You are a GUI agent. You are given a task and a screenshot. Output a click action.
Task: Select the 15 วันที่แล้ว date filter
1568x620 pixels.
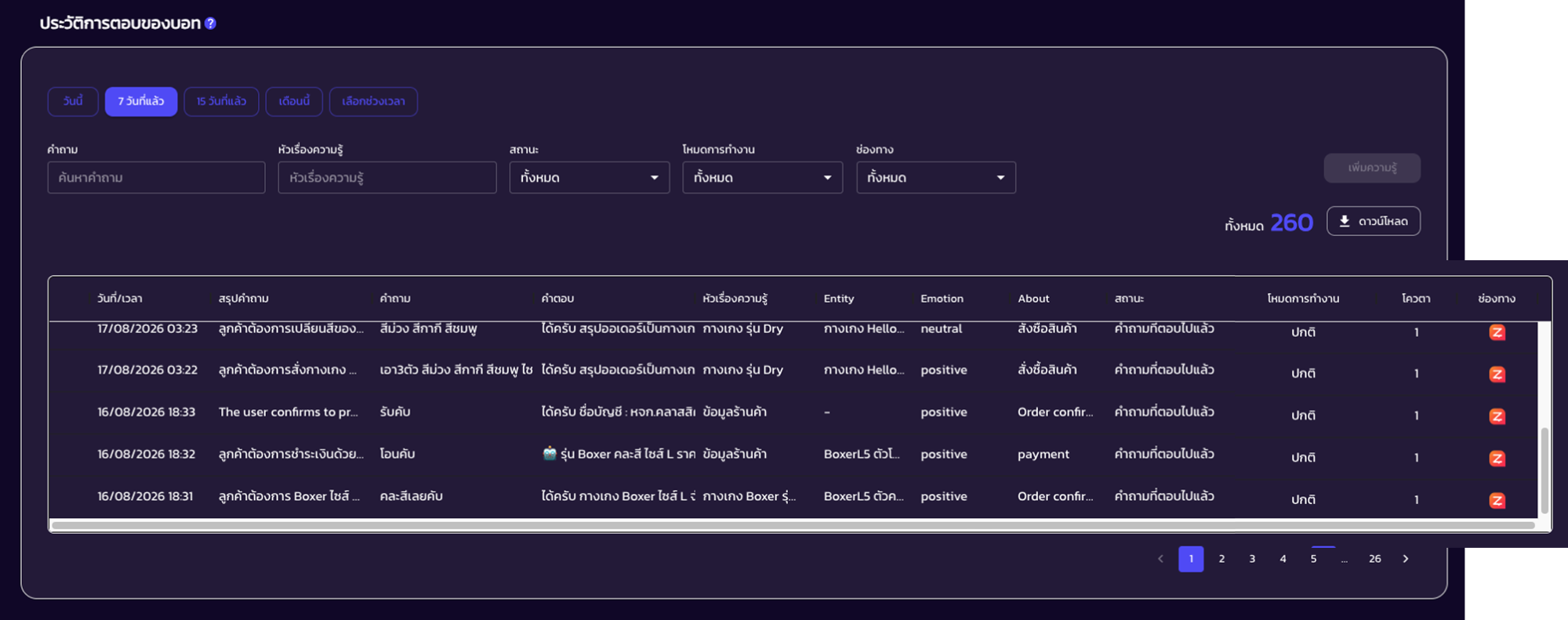point(221,101)
